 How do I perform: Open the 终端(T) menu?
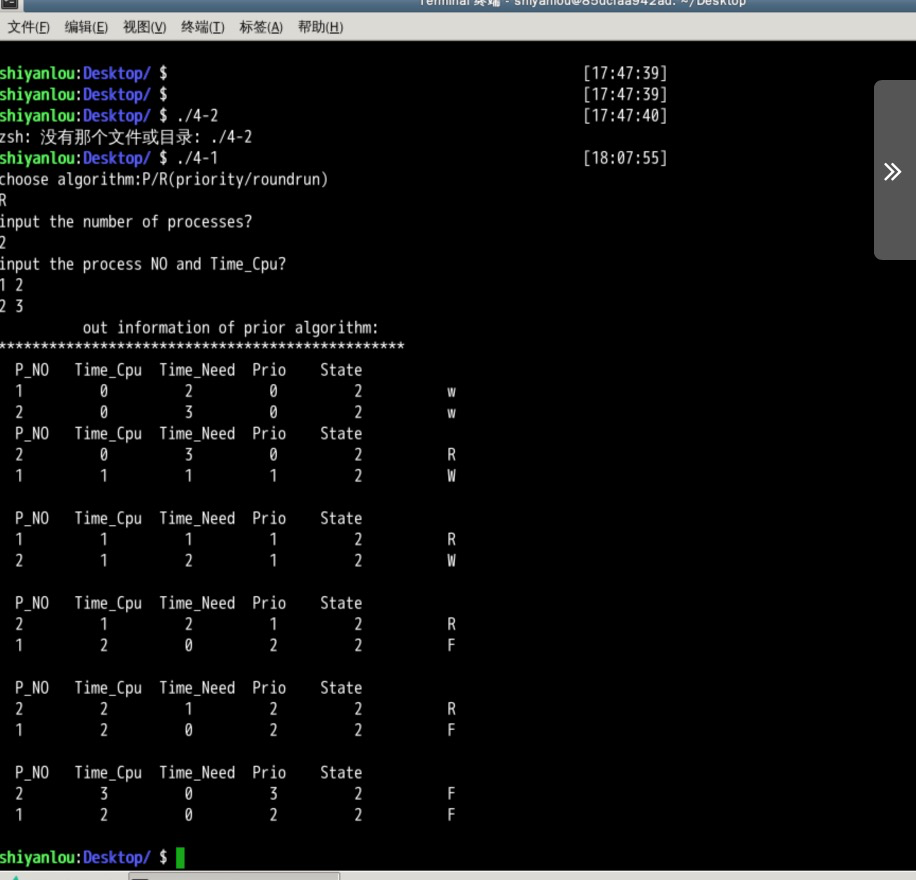click(202, 27)
